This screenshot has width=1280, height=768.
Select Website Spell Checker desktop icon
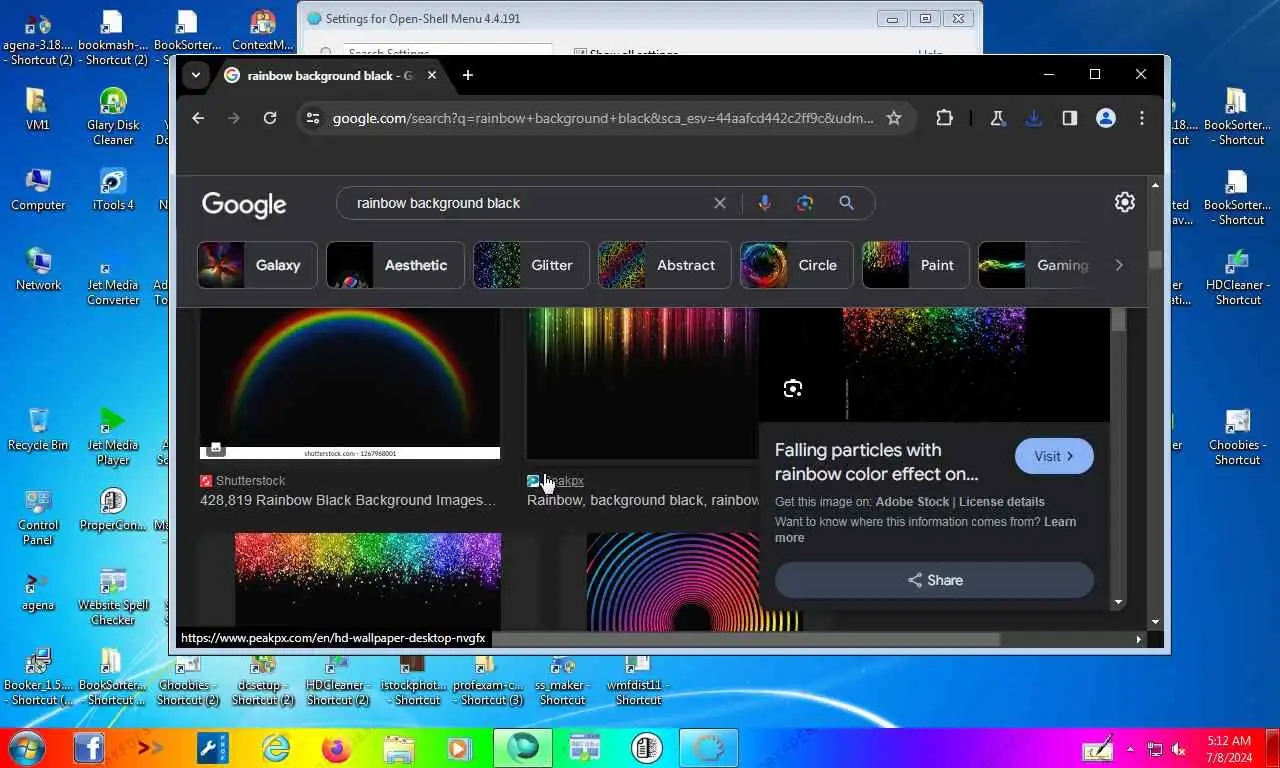coord(113,597)
